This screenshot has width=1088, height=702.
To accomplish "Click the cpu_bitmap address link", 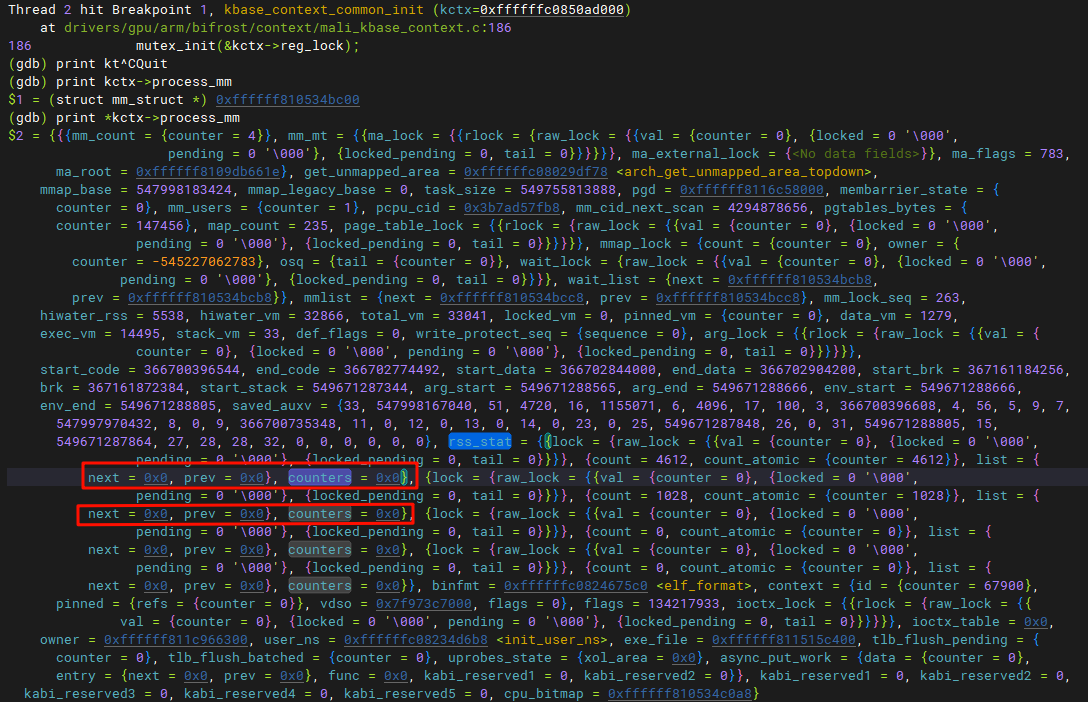I will [x=683, y=694].
